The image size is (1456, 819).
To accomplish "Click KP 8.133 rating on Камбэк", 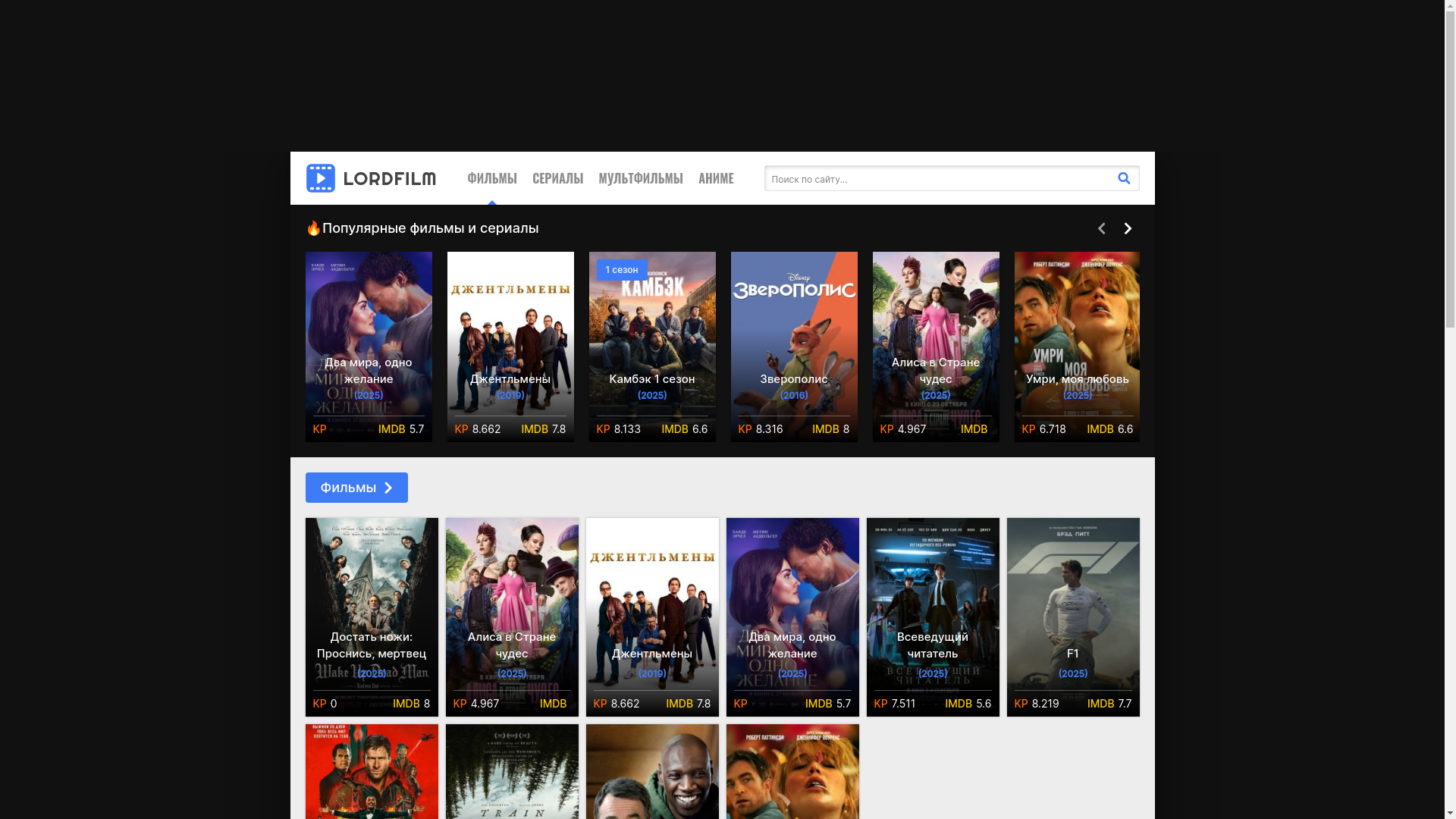I will click(x=619, y=429).
